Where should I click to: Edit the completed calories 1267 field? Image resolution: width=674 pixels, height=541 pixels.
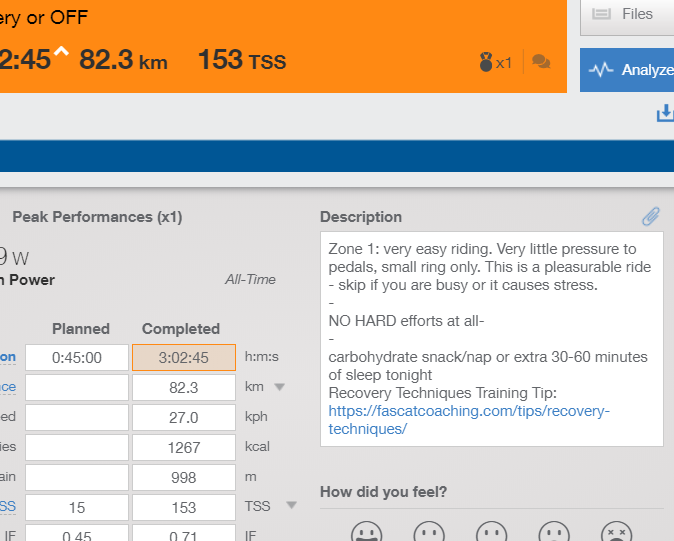click(x=184, y=447)
